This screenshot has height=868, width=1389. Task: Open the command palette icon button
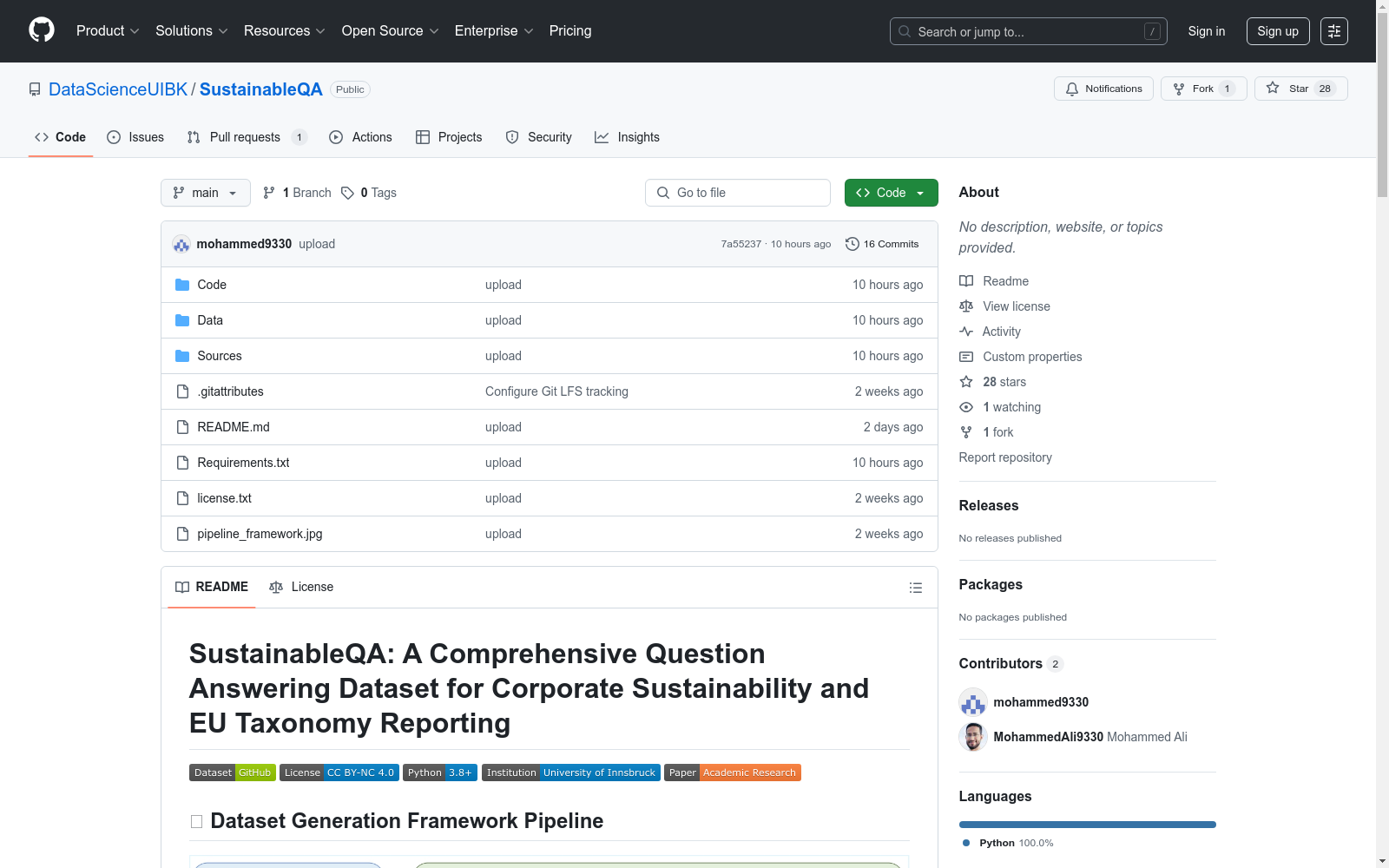coord(1334,31)
